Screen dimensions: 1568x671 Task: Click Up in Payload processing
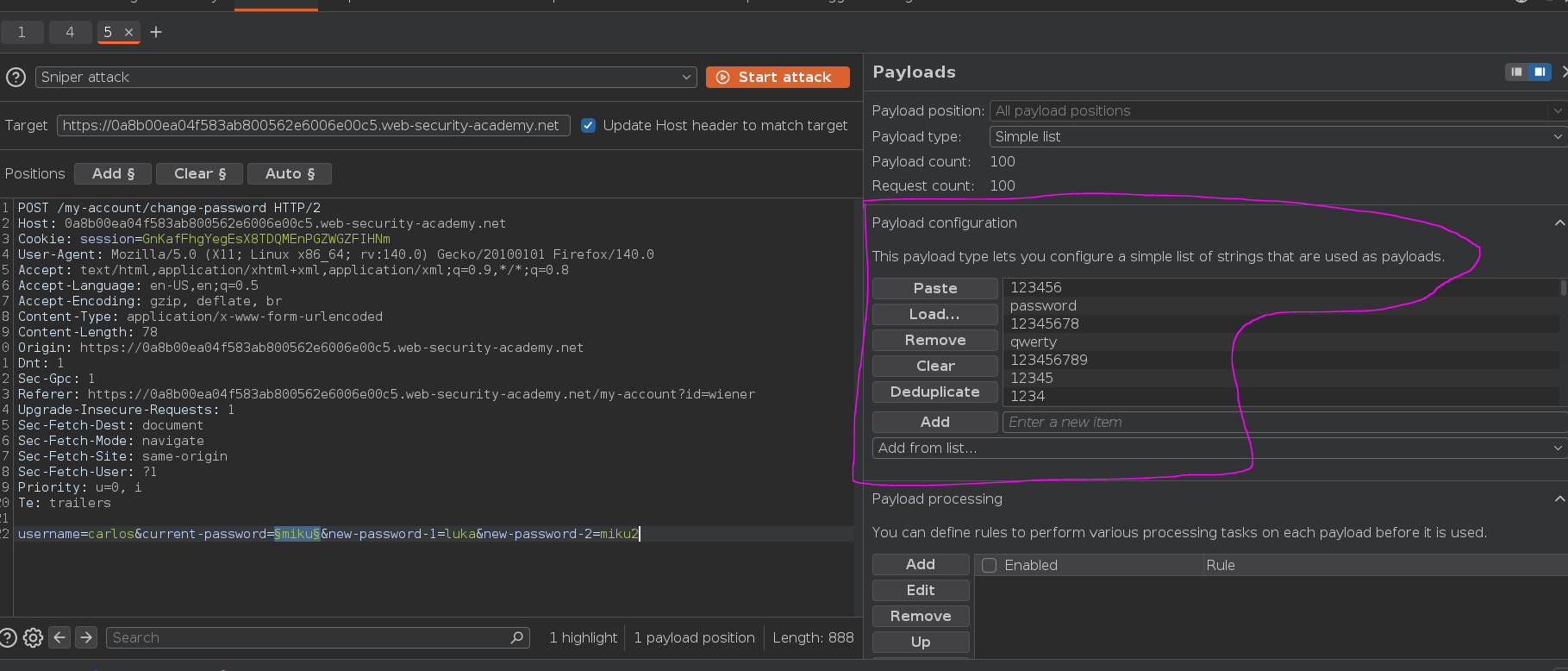(921, 642)
